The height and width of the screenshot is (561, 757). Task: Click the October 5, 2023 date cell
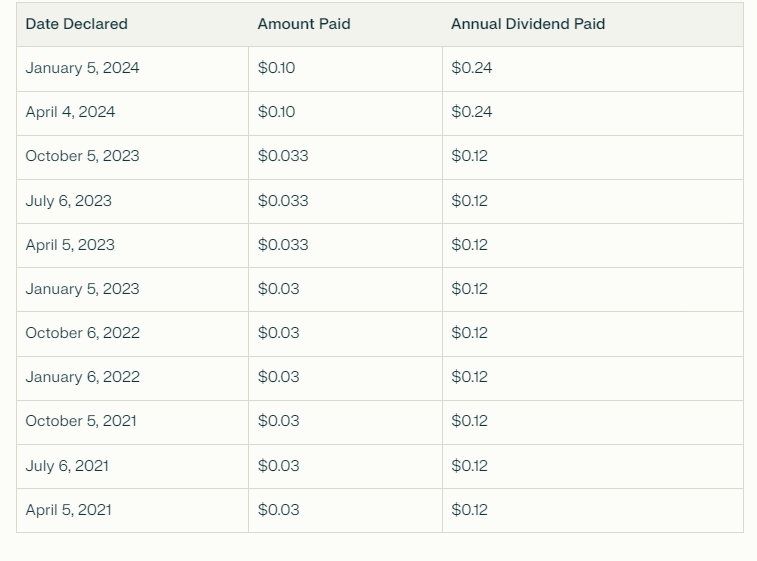point(83,156)
